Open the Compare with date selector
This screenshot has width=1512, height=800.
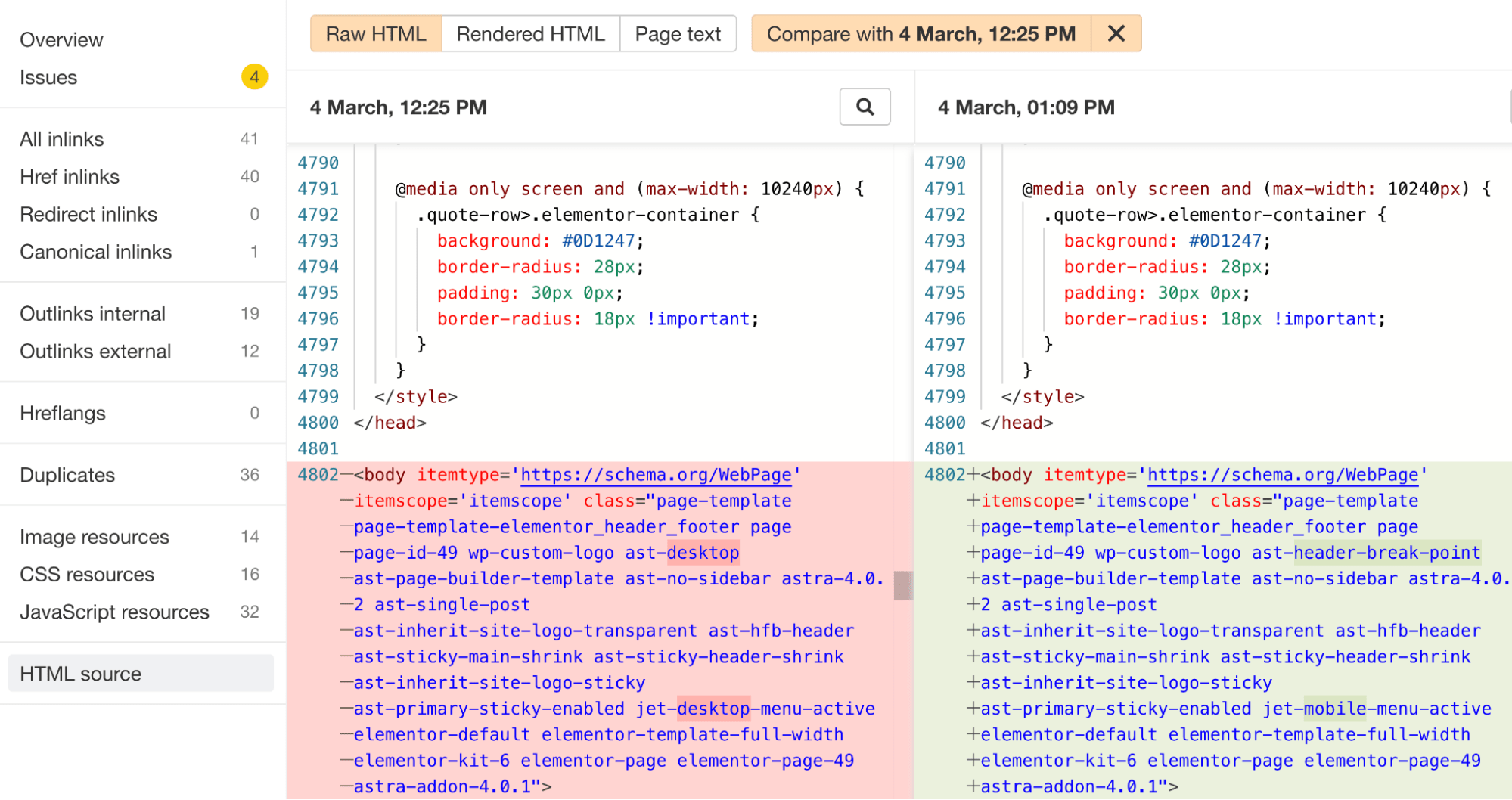coord(920,33)
